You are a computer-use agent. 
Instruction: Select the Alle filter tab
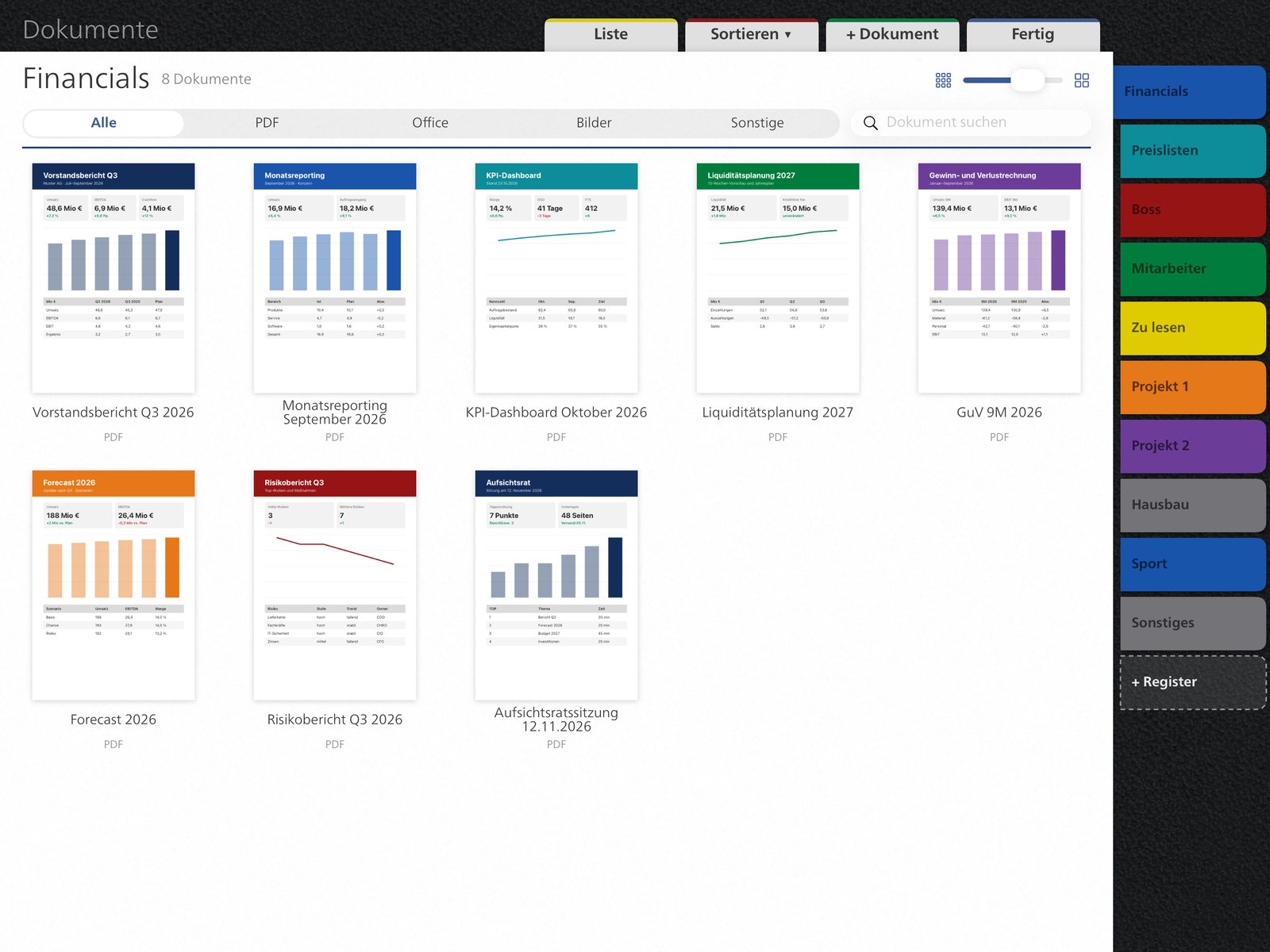[x=104, y=123]
